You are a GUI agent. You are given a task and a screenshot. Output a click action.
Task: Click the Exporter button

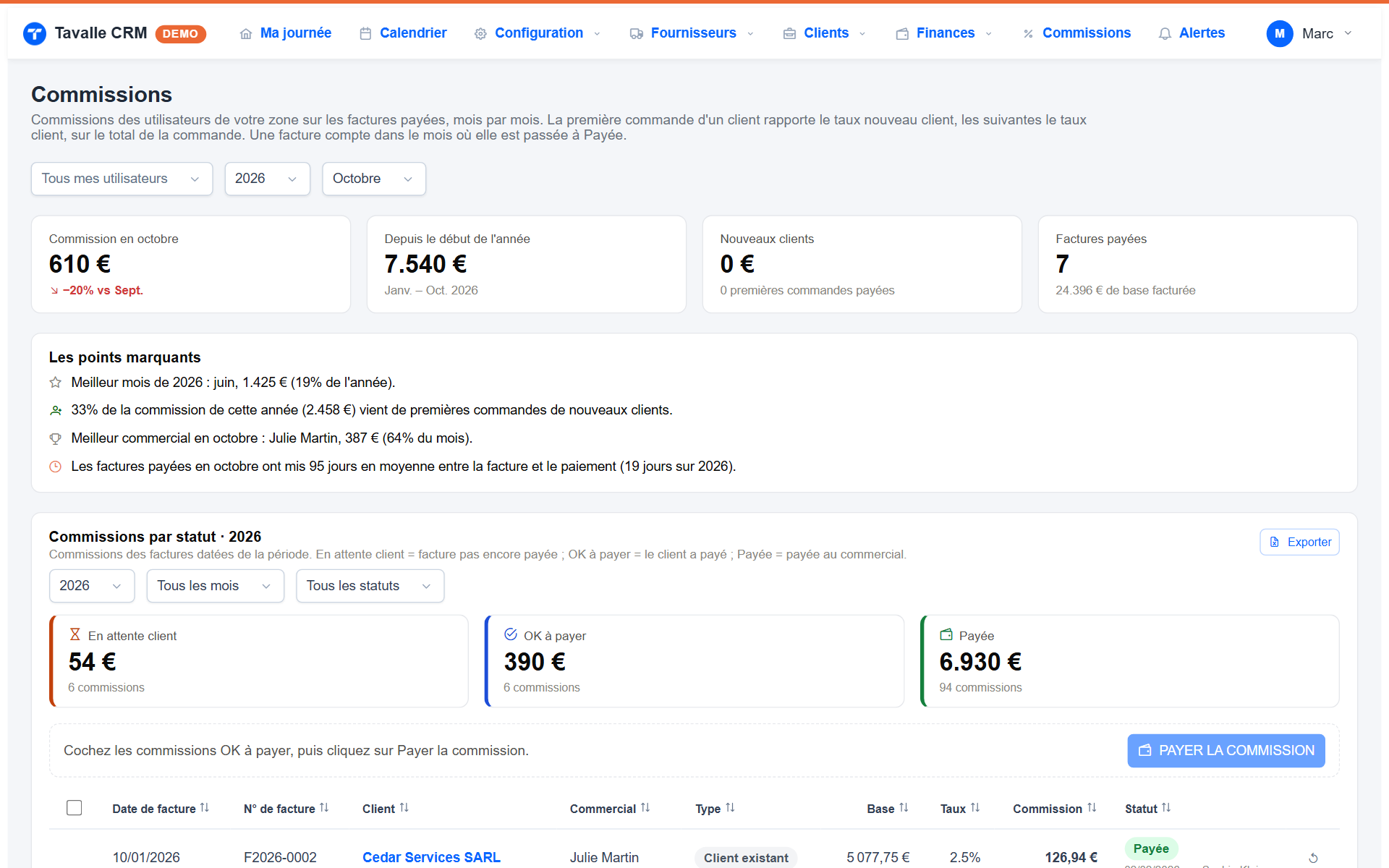[x=1299, y=542]
